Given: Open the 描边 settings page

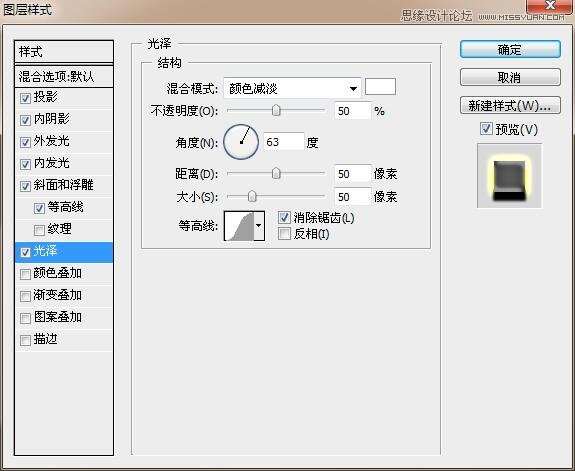Looking at the screenshot, I should pyautogui.click(x=45, y=339).
